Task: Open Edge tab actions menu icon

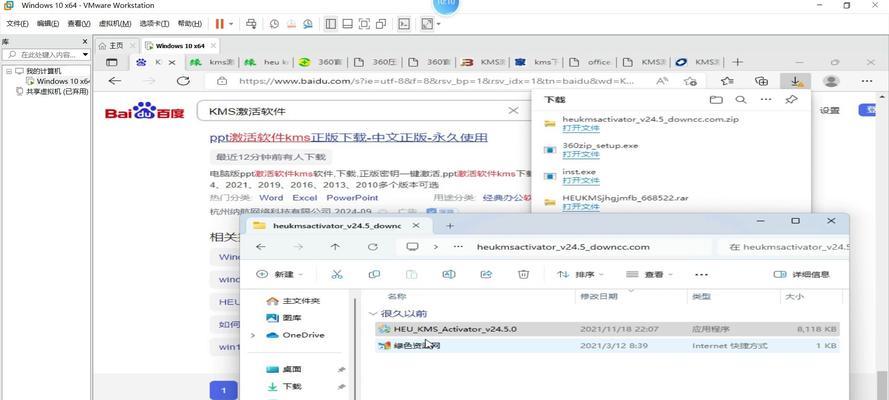Action: point(112,62)
